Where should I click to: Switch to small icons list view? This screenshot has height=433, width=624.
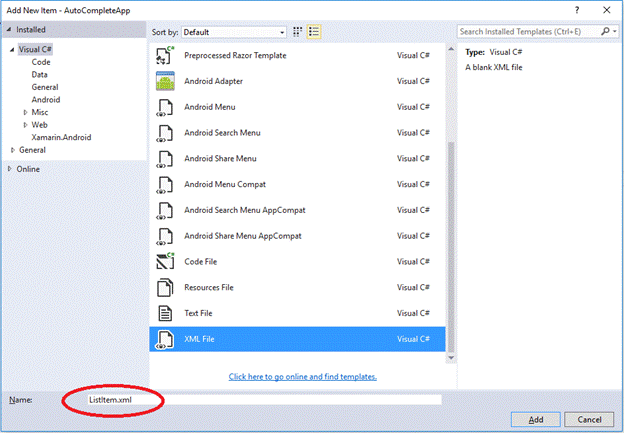point(314,32)
